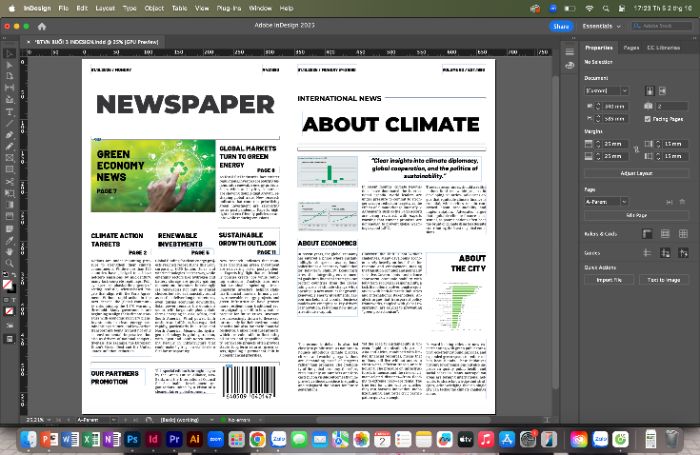Select the Zoom tool magnifier
Screen dimensions: 700x455
[x=9, y=263]
